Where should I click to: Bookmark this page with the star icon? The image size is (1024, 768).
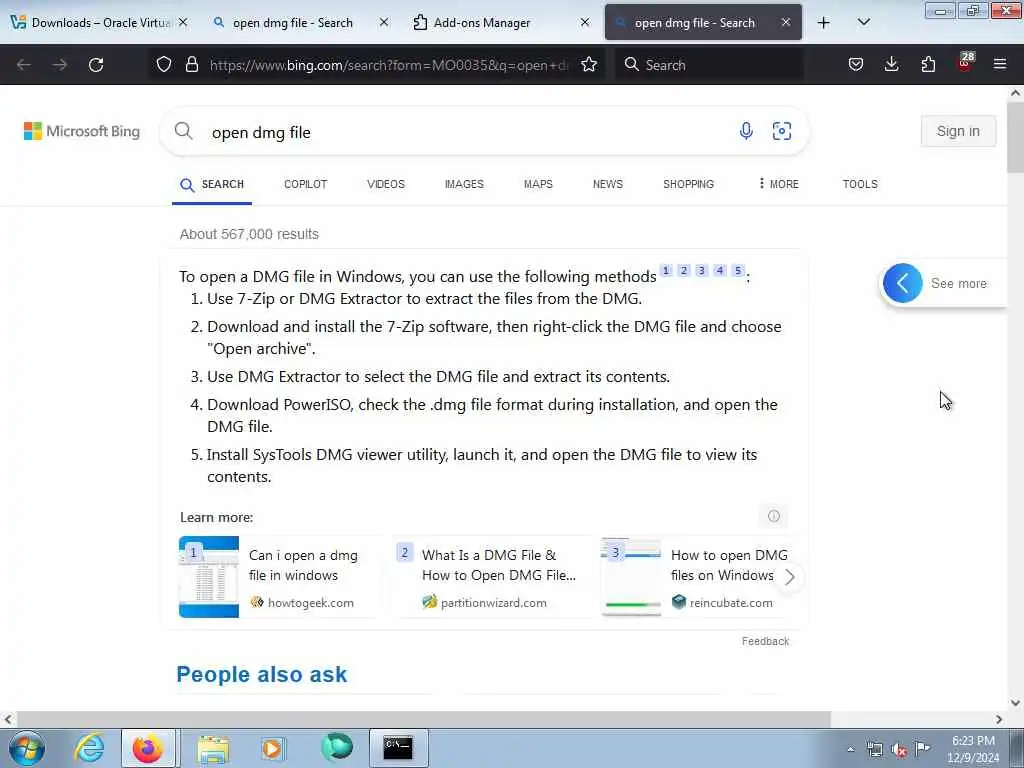tap(589, 64)
